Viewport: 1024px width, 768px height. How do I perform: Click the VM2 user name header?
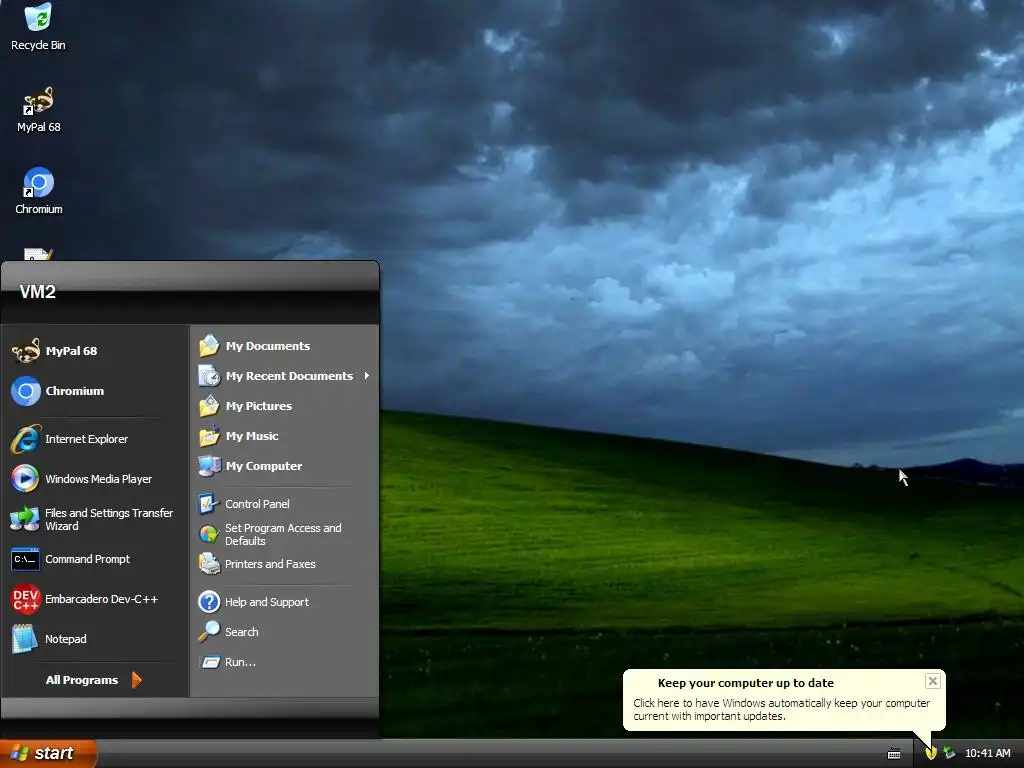pos(37,292)
